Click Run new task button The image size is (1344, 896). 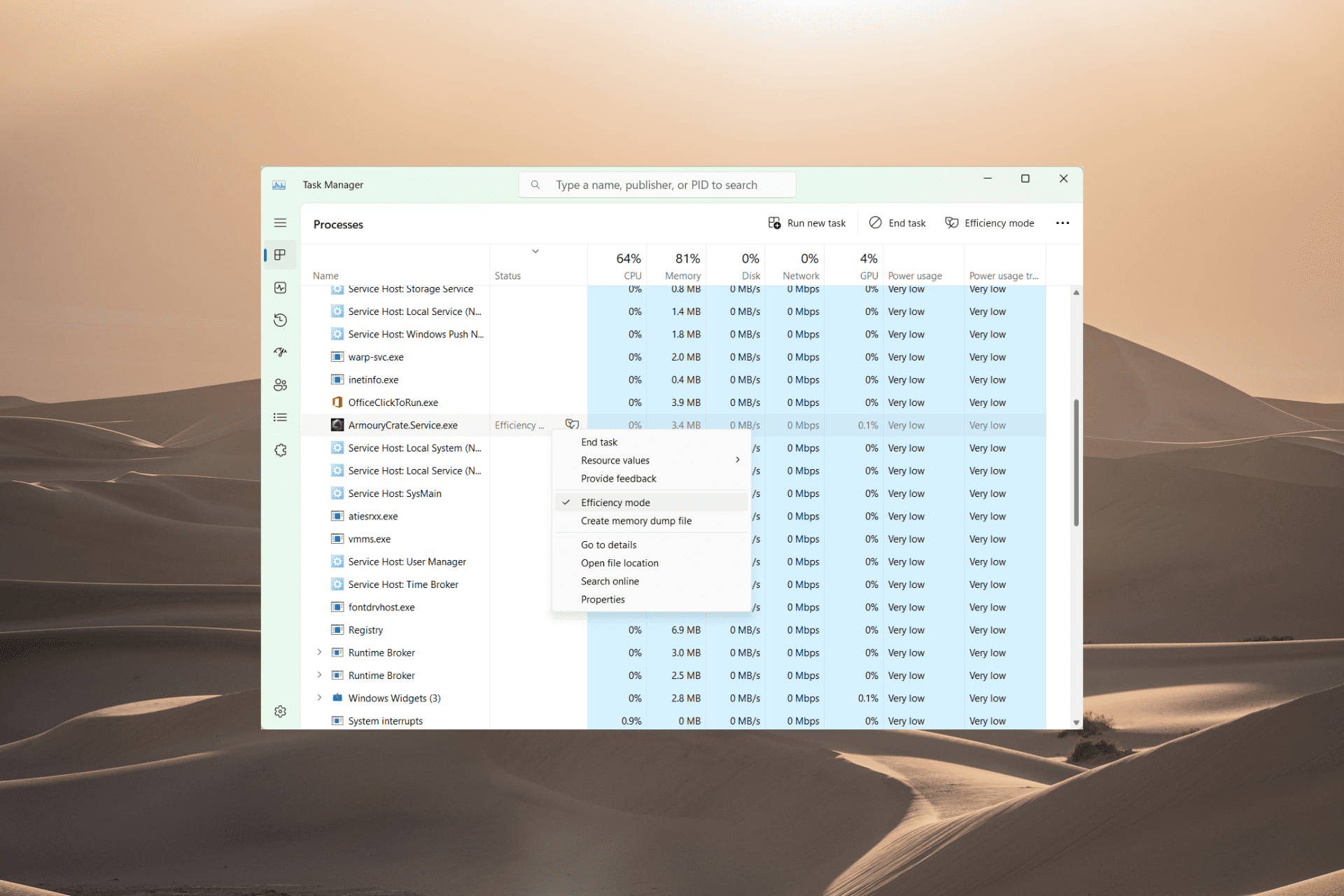click(809, 223)
